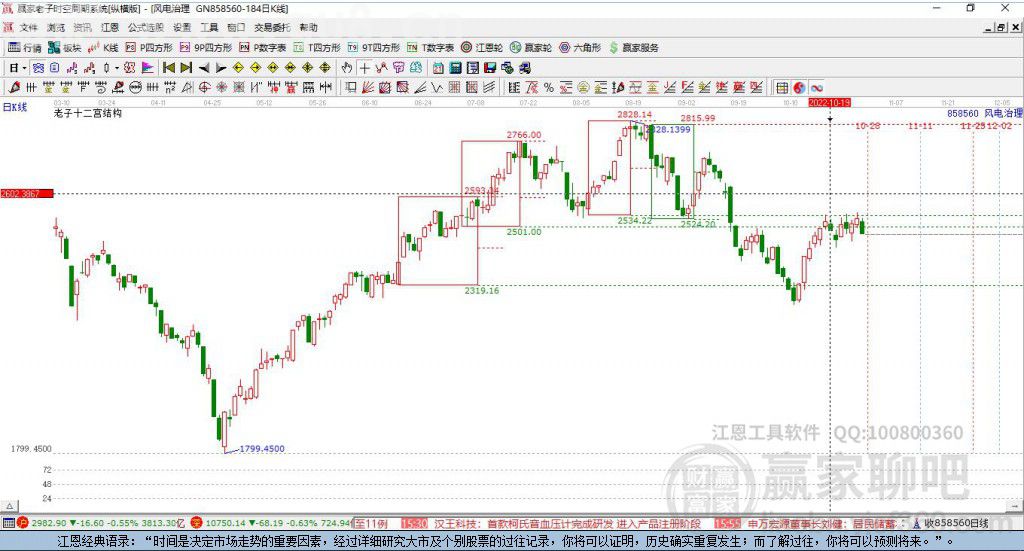Click the up triangle beside indicator scale
1024x551 pixels.
(10, 506)
